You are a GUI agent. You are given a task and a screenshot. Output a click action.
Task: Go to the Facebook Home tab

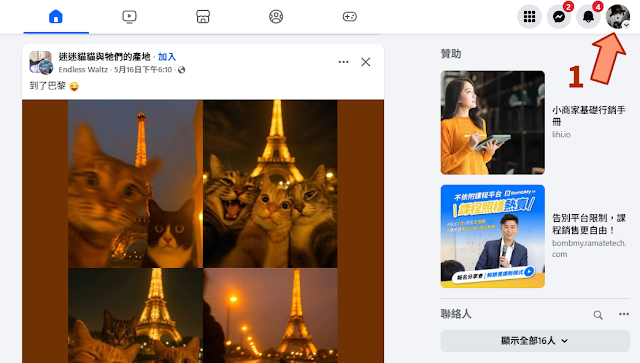pyautogui.click(x=56, y=17)
